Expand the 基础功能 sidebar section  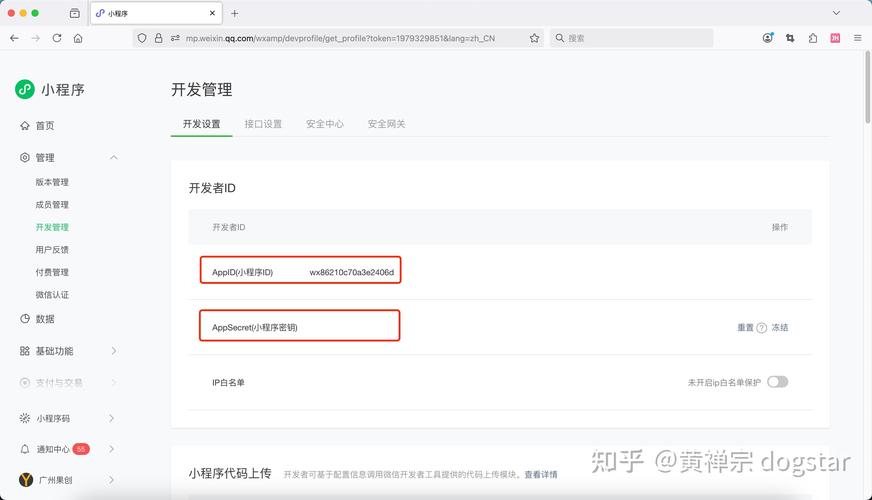pyautogui.click(x=113, y=351)
